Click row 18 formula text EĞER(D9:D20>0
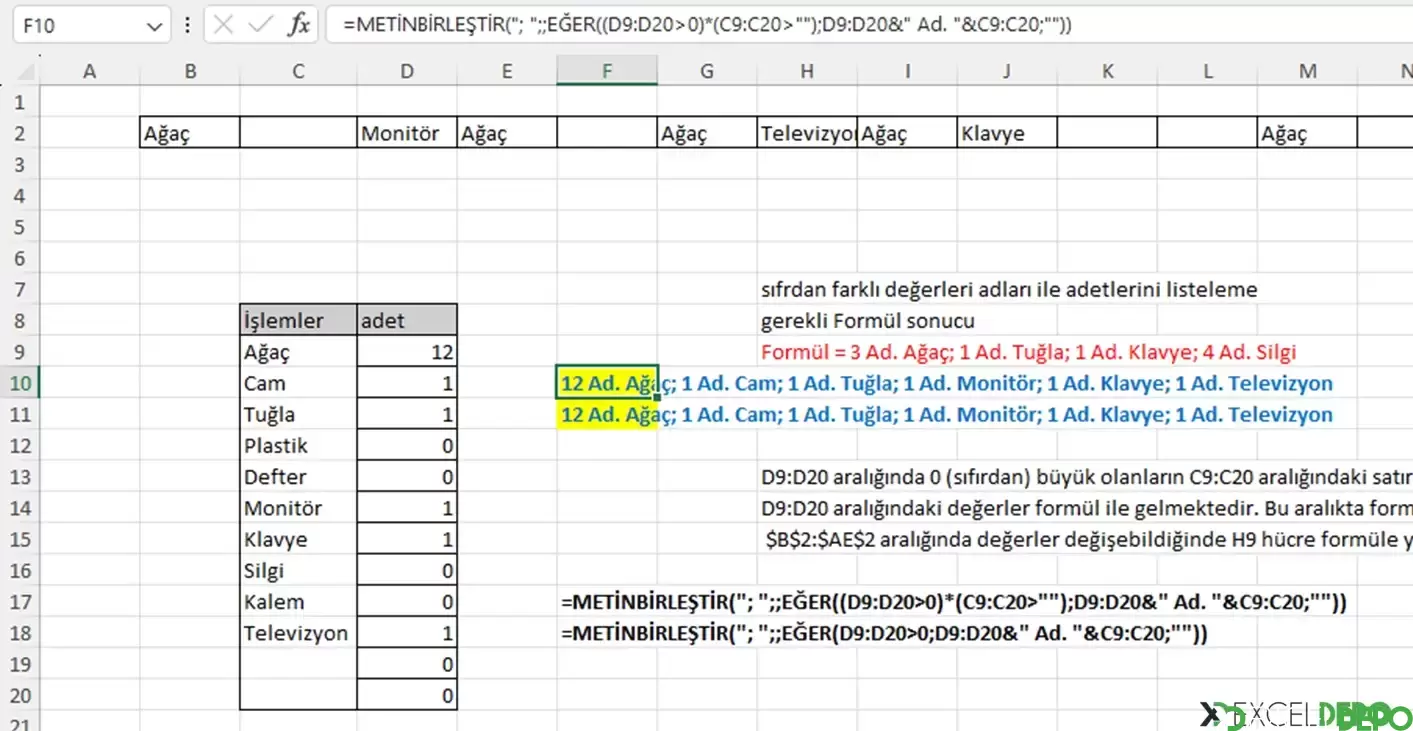Screen dimensions: 1413x731 tap(884, 633)
